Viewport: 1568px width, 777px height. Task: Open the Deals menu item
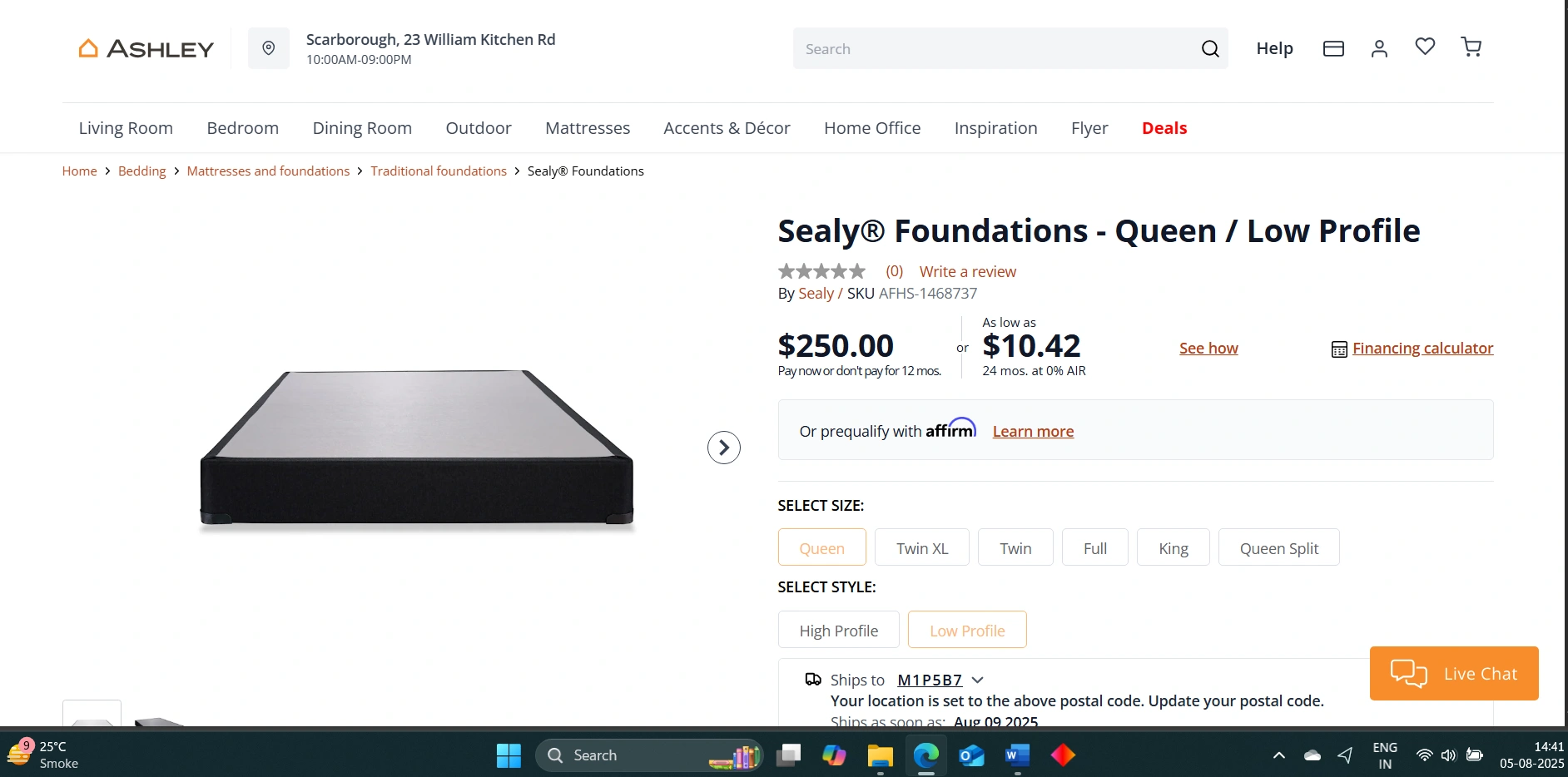(1164, 128)
